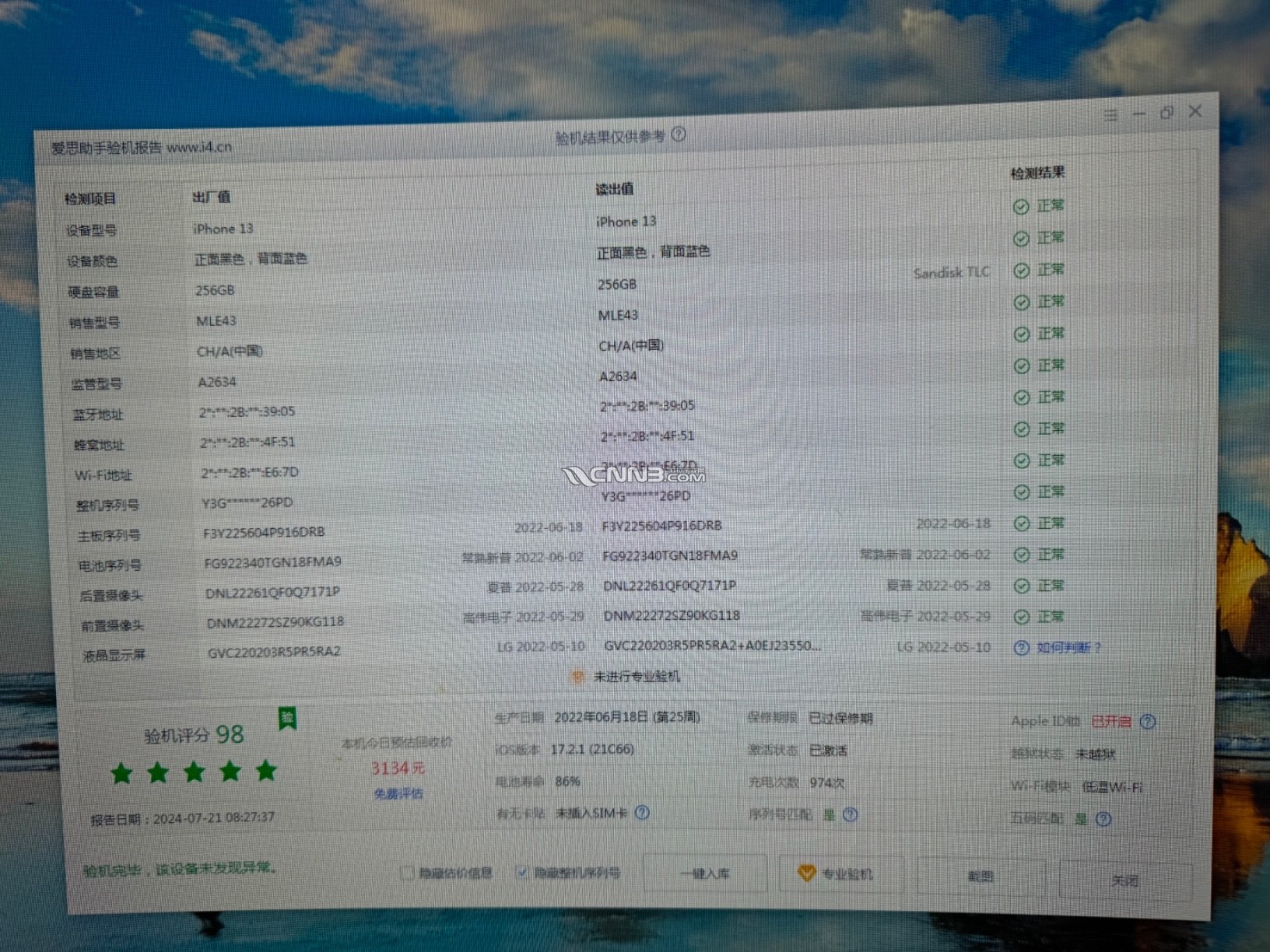Click green check icon in 电池序列号 row
The width and height of the screenshot is (1270, 952).
pyautogui.click(x=1021, y=555)
